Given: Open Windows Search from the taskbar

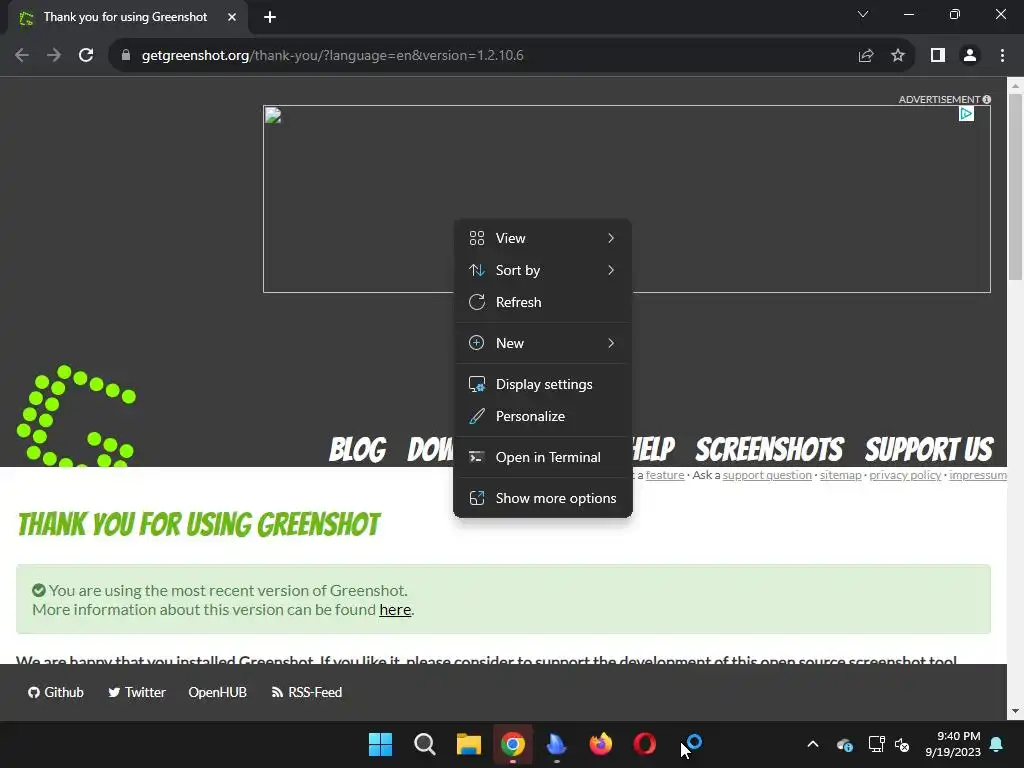Looking at the screenshot, I should pos(424,744).
